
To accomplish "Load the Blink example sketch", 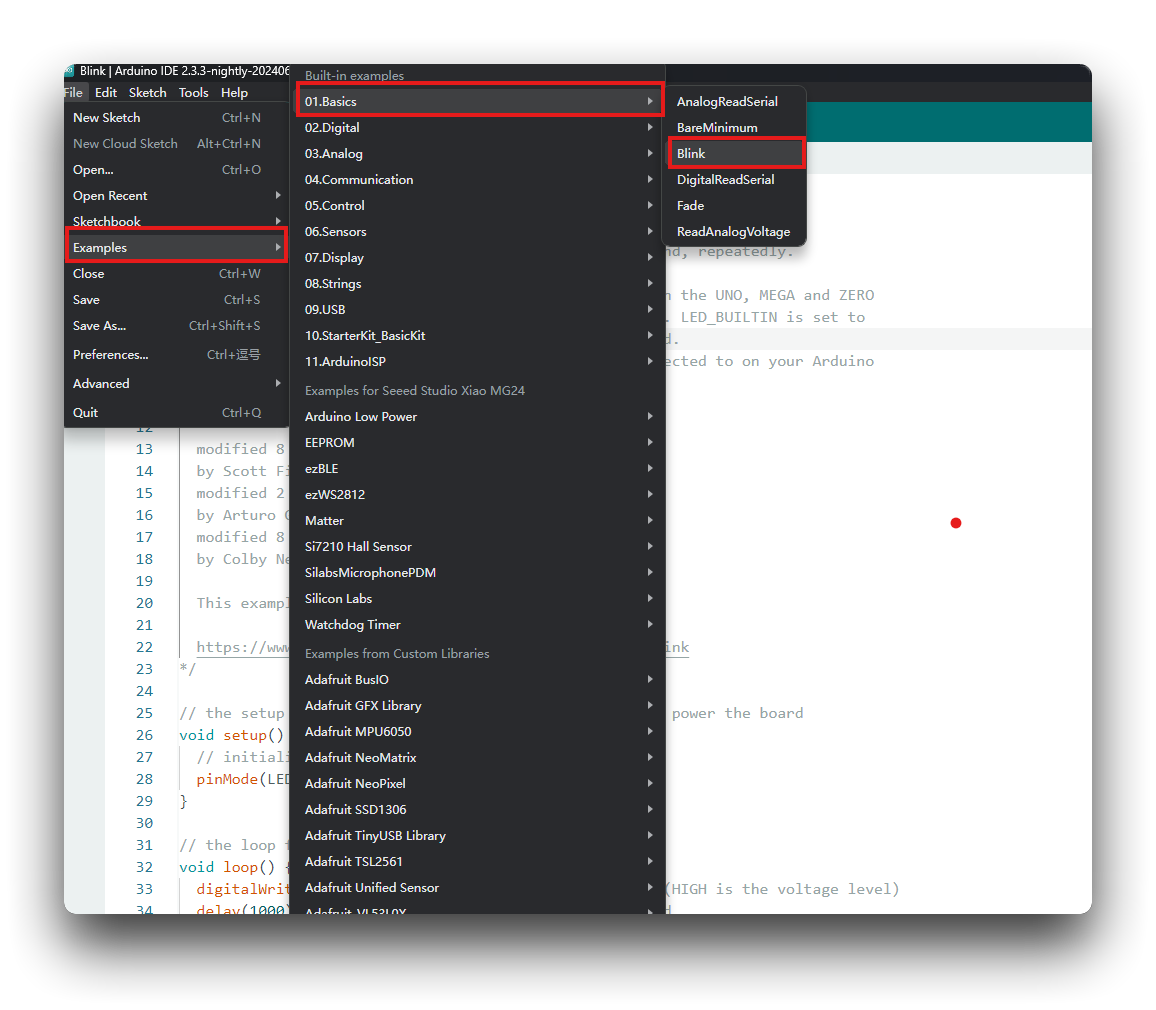I will [735, 153].
